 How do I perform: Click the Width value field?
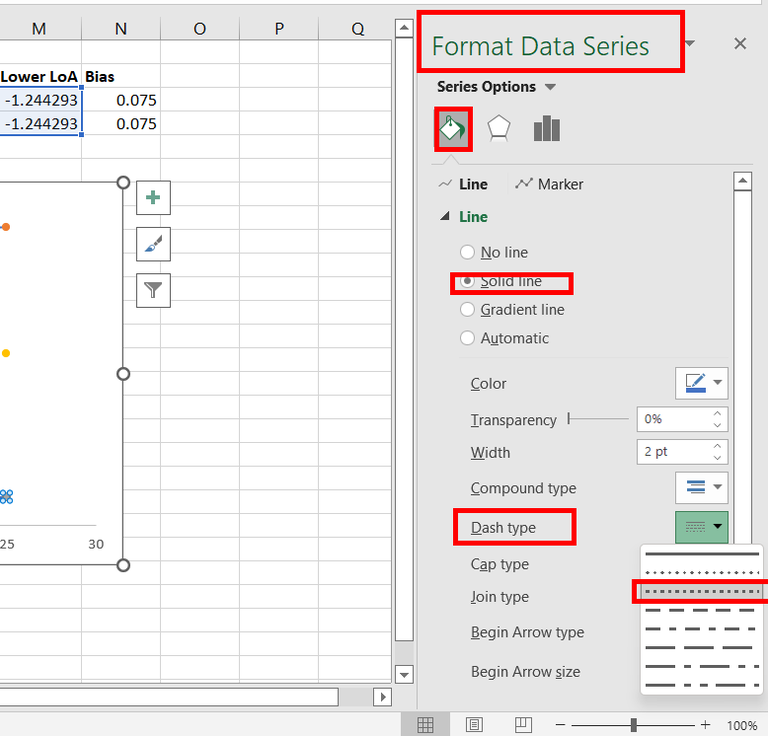674,451
